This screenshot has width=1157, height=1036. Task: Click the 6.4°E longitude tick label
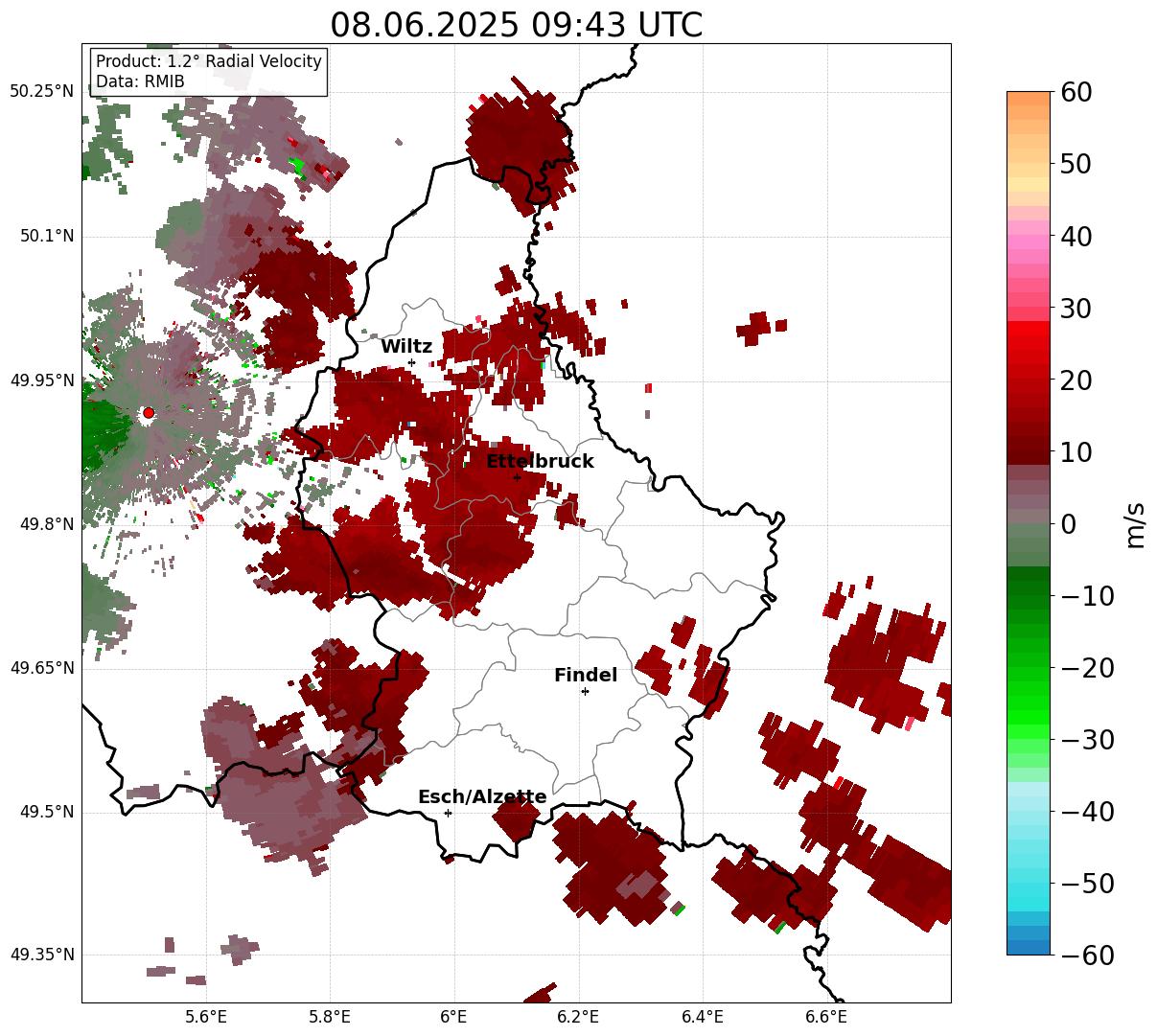pyautogui.click(x=702, y=1016)
